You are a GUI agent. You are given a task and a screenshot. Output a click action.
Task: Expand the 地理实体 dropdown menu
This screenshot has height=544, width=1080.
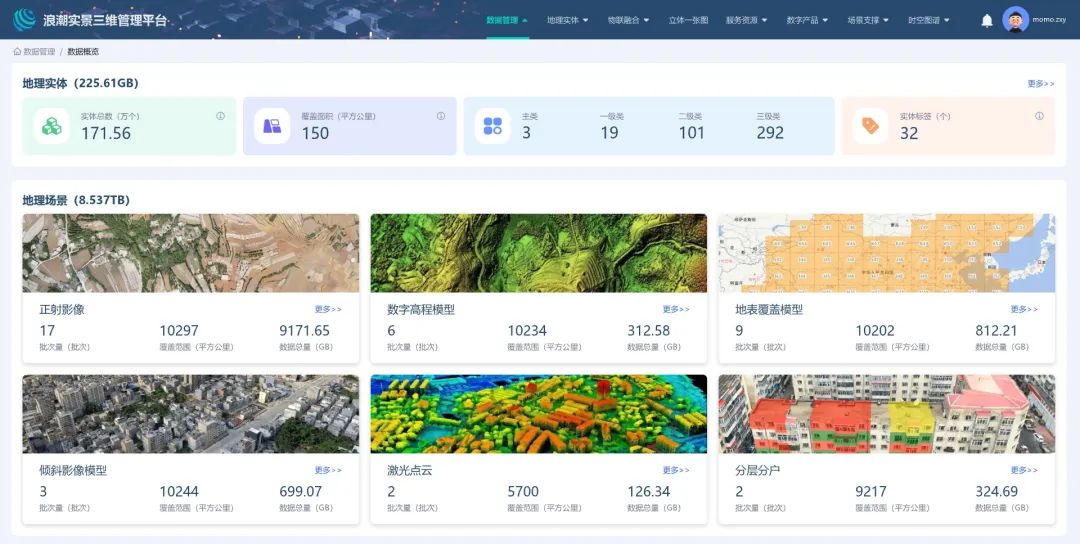coord(568,20)
